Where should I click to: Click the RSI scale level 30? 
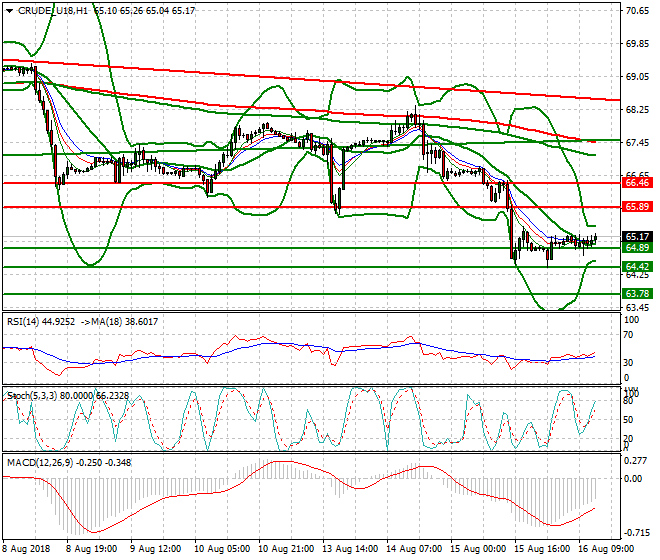628,363
